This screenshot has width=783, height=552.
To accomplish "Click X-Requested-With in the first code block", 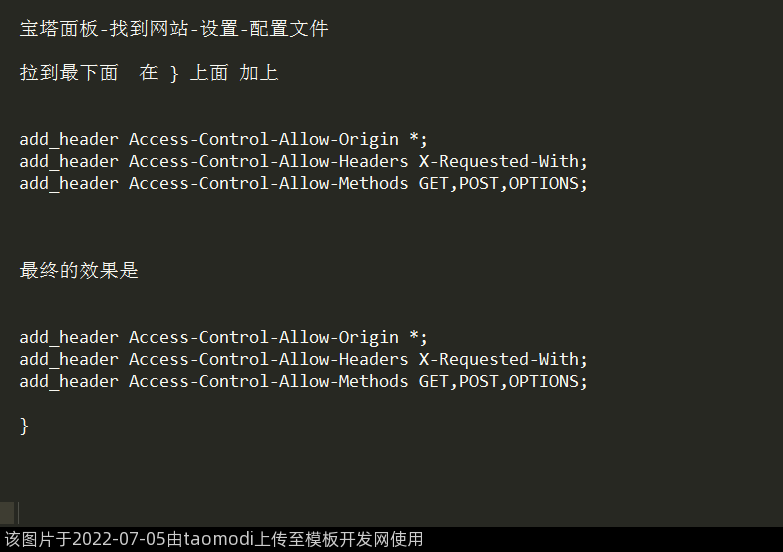I will (x=500, y=161).
